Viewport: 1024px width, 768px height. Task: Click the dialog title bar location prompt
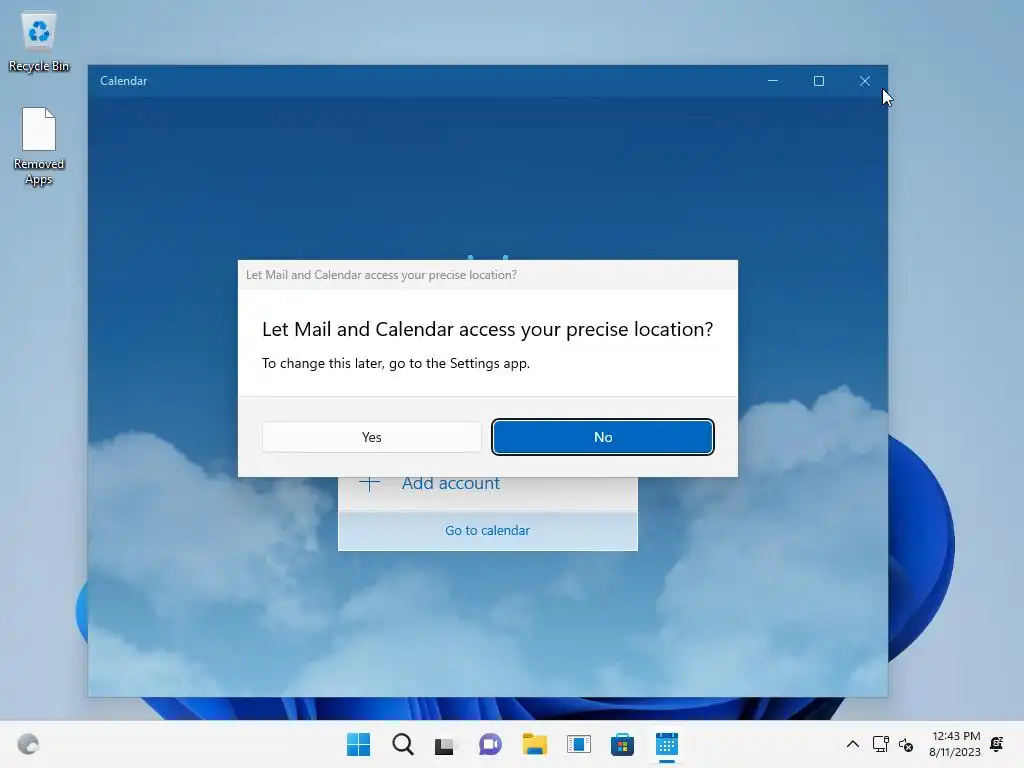point(381,275)
